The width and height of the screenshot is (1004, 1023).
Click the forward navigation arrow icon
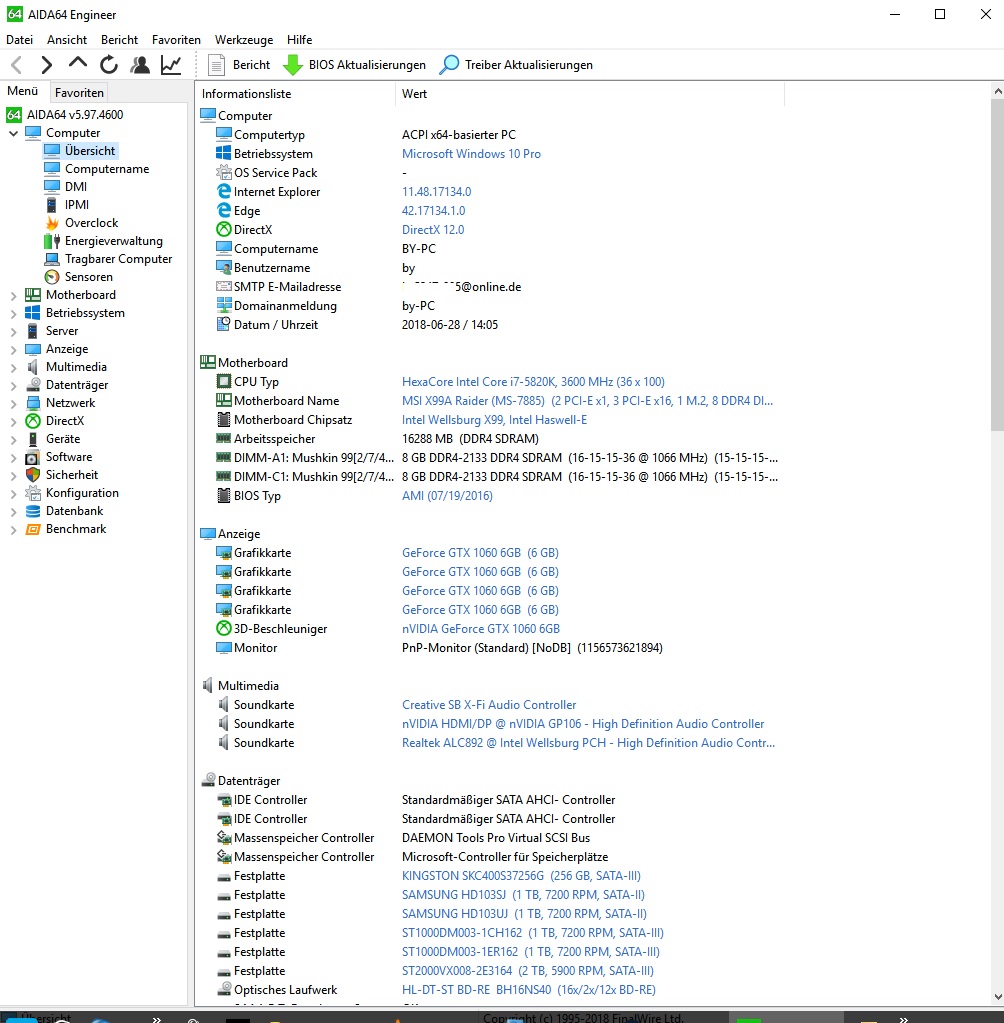point(45,64)
